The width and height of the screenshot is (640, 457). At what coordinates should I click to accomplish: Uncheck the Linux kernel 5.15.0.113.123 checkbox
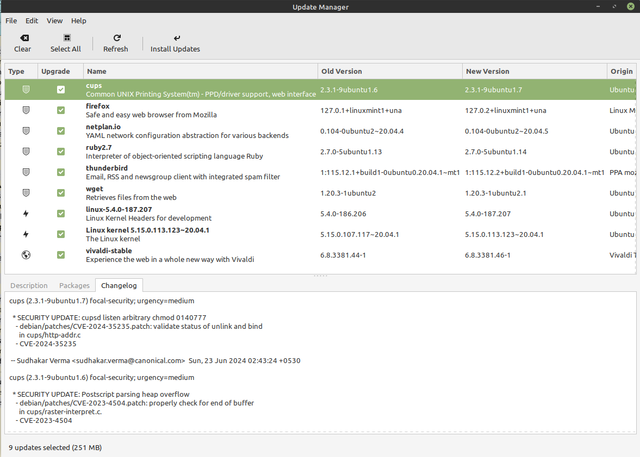[x=61, y=234]
